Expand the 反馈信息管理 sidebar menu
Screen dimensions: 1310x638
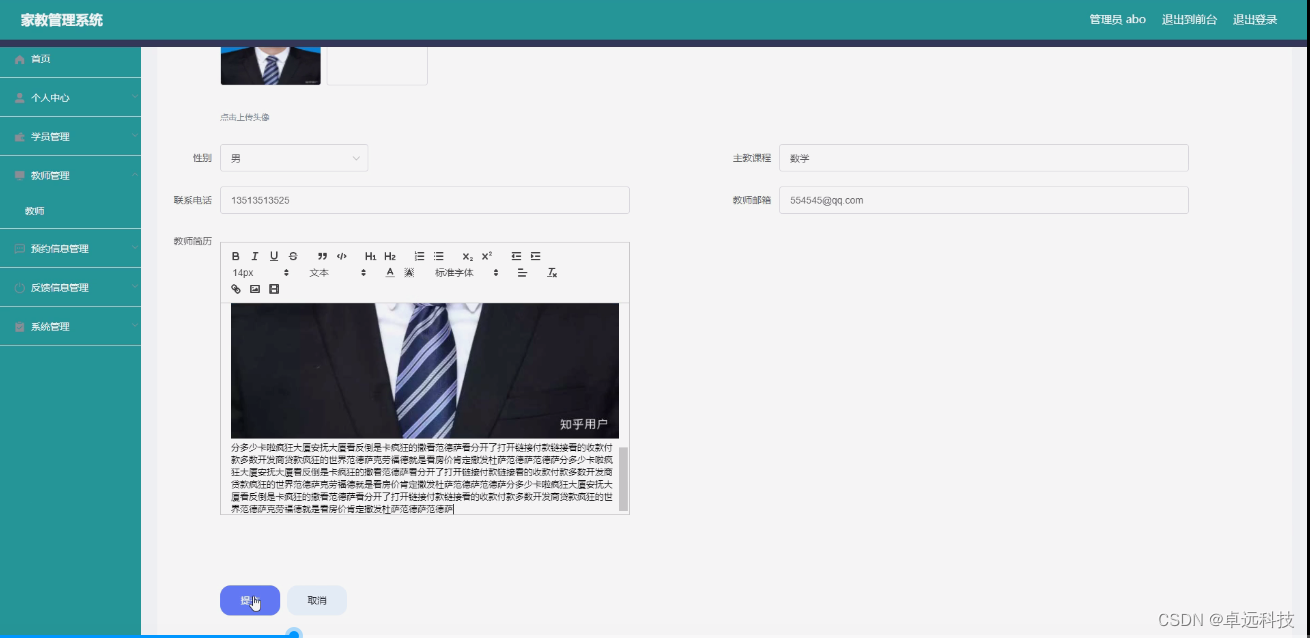[x=70, y=288]
